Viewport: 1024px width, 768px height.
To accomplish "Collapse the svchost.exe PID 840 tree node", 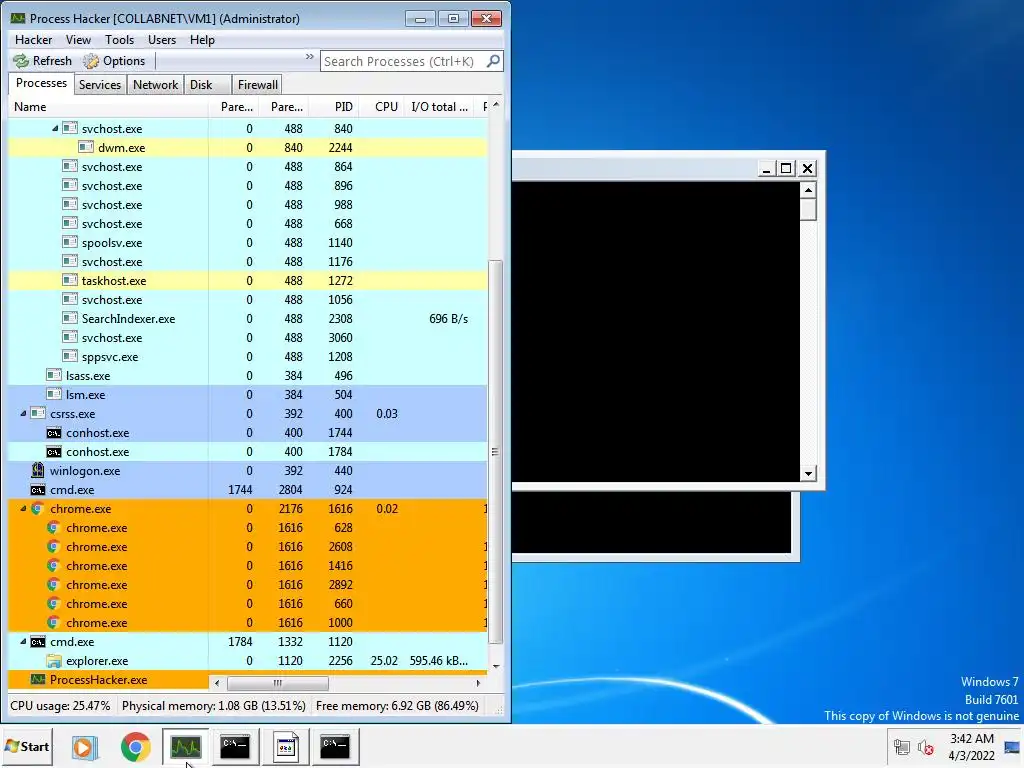I will click(x=55, y=129).
